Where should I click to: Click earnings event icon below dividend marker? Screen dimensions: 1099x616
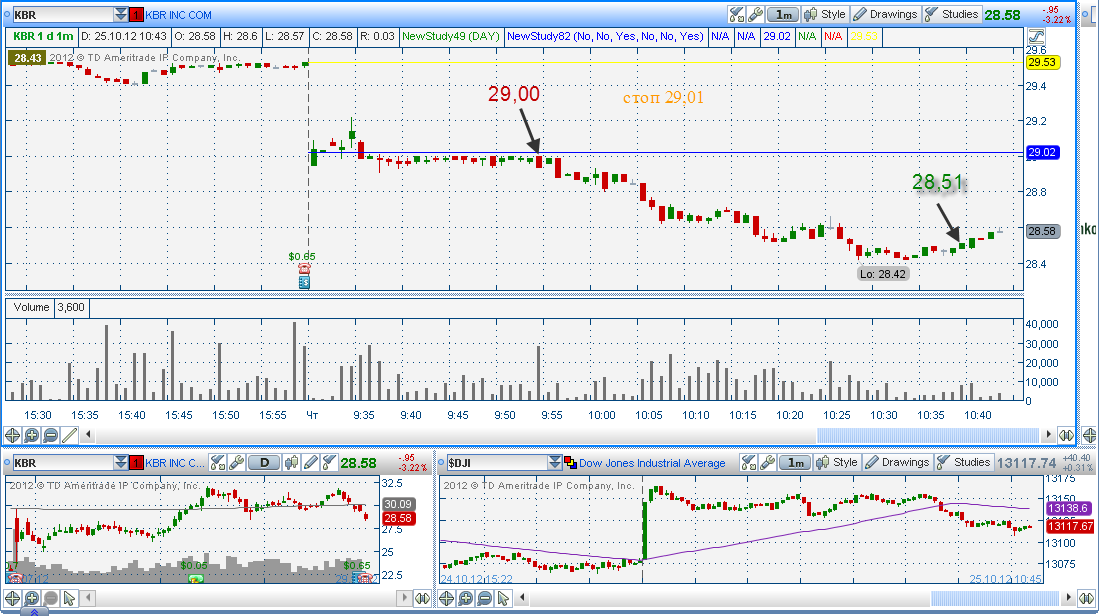[304, 282]
